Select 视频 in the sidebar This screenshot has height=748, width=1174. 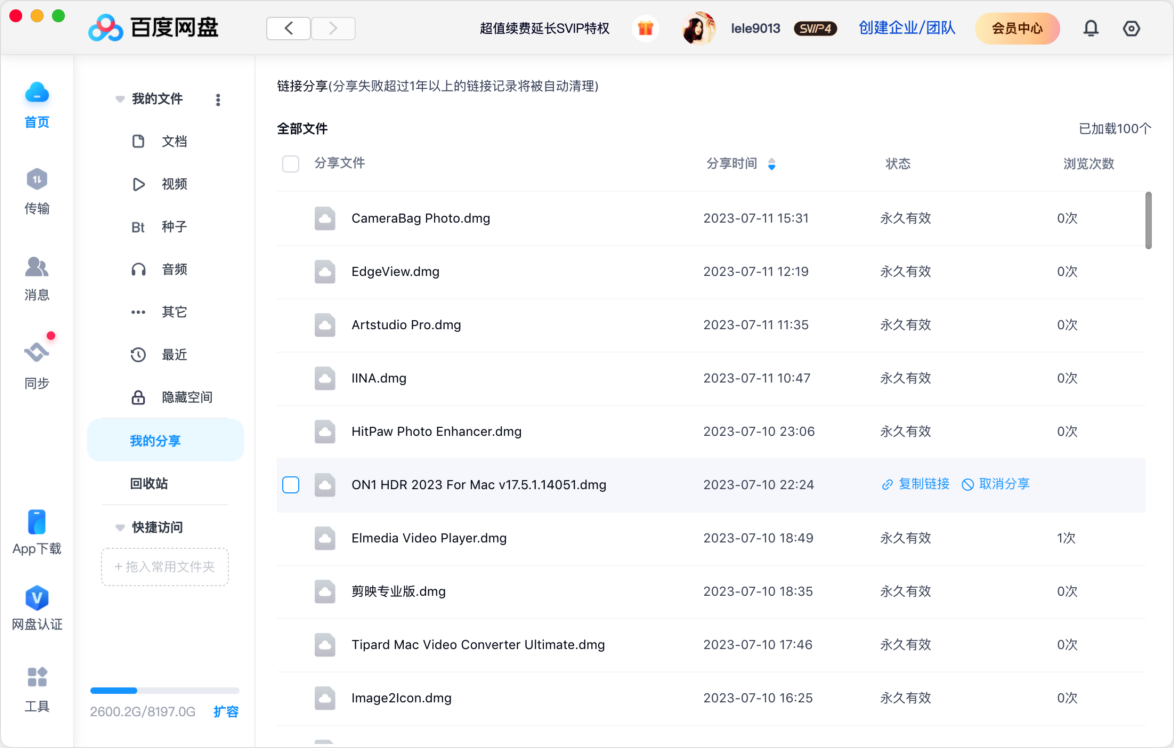coord(174,184)
